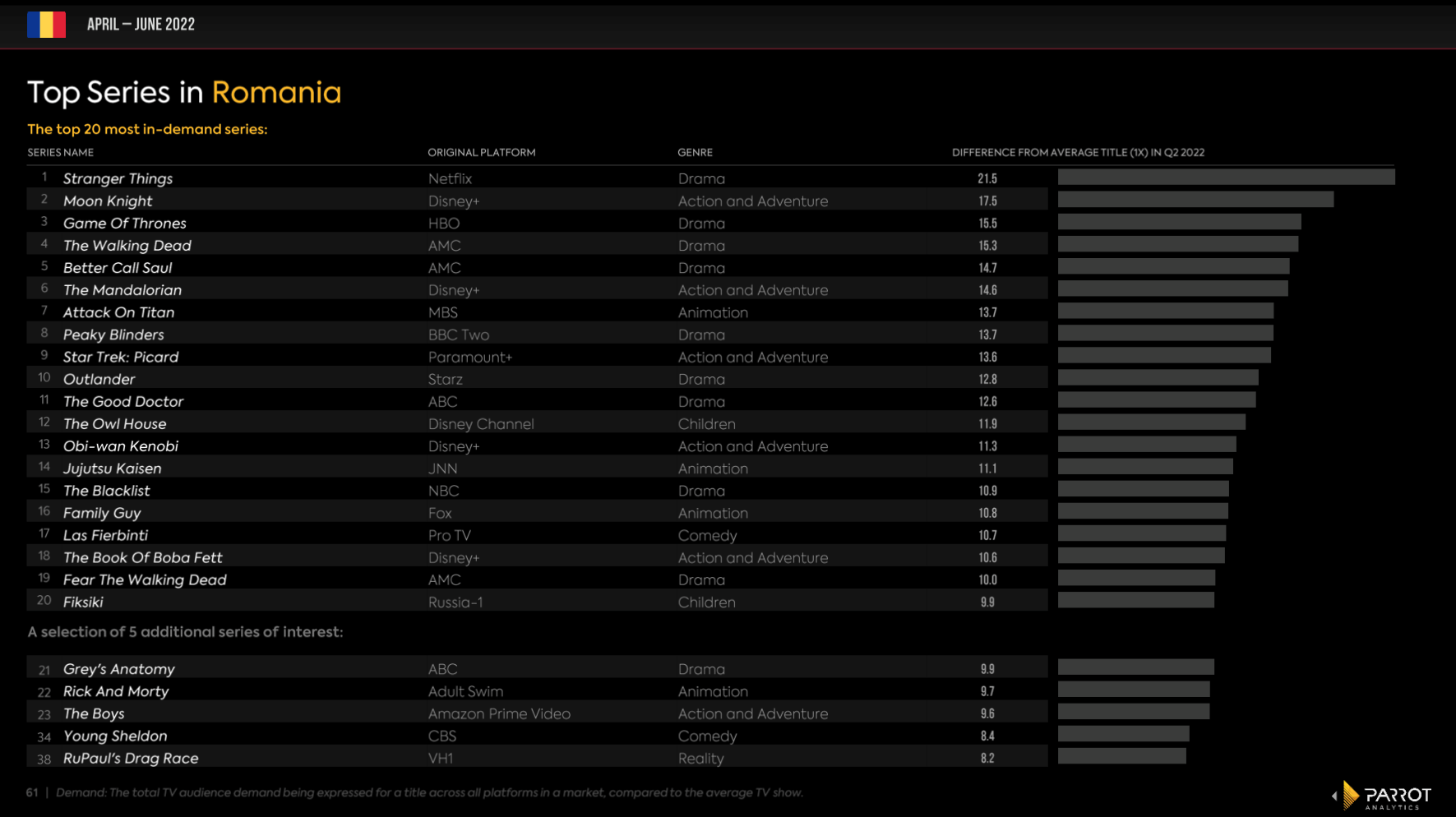Screen dimensions: 1456x817
Task: Click the Amazon Prime Video platform cell
Action: 499,713
